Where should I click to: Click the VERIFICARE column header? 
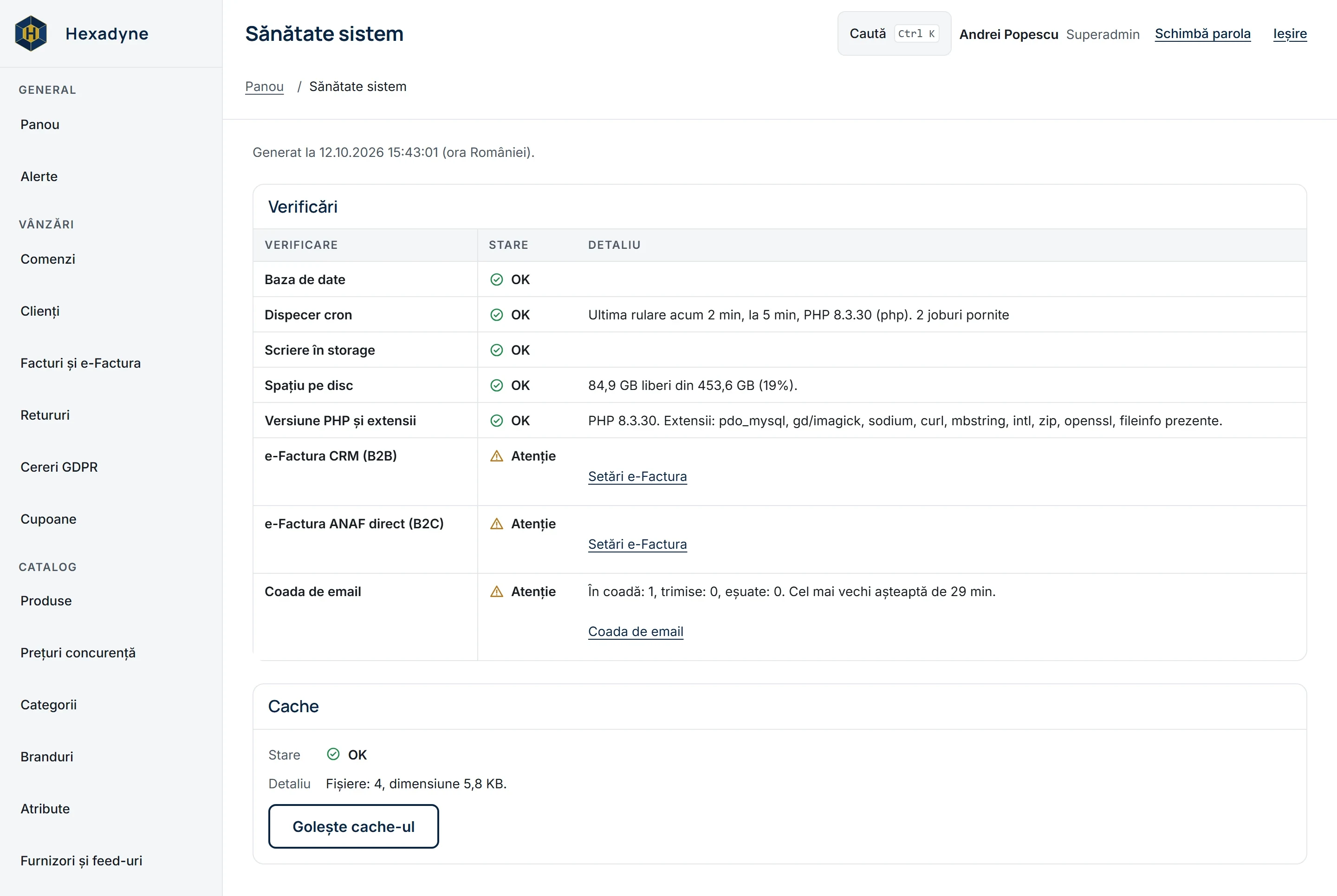(x=301, y=245)
